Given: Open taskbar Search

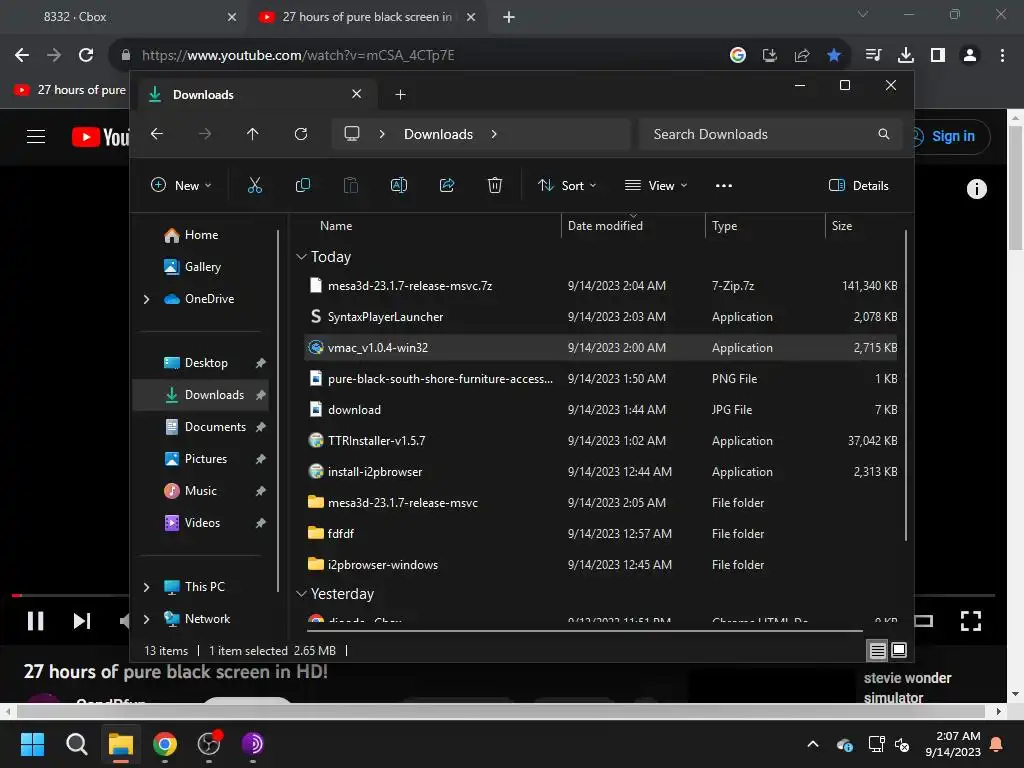Looking at the screenshot, I should click(77, 744).
